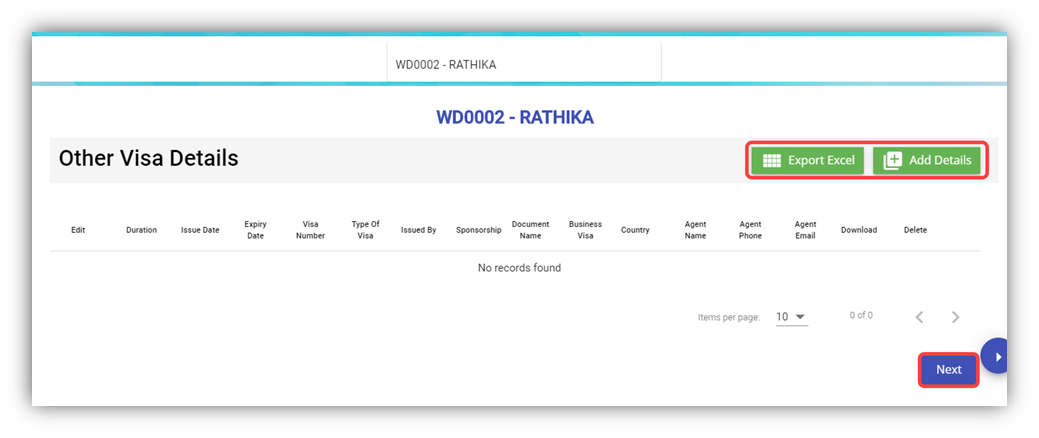This screenshot has width=1039, height=438.
Task: Click the blue Next button
Action: pyautogui.click(x=948, y=370)
